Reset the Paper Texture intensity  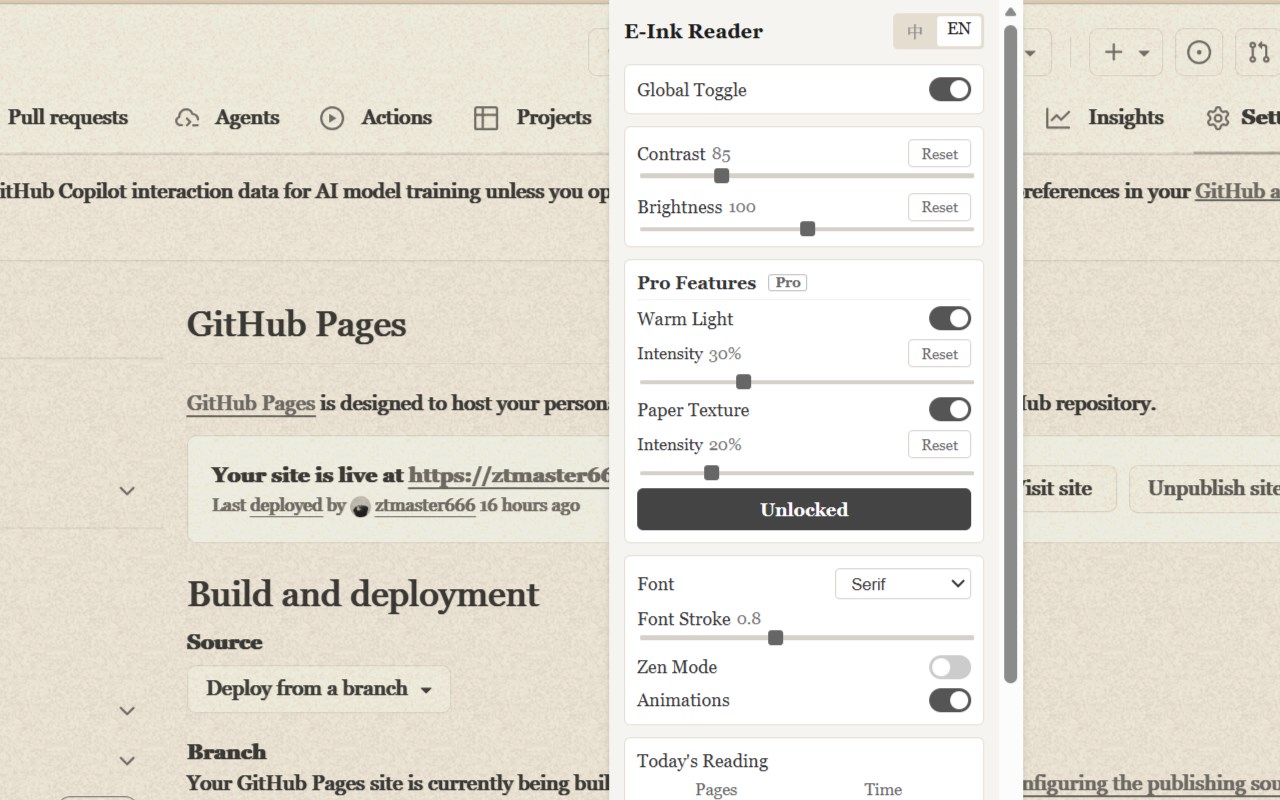click(940, 445)
